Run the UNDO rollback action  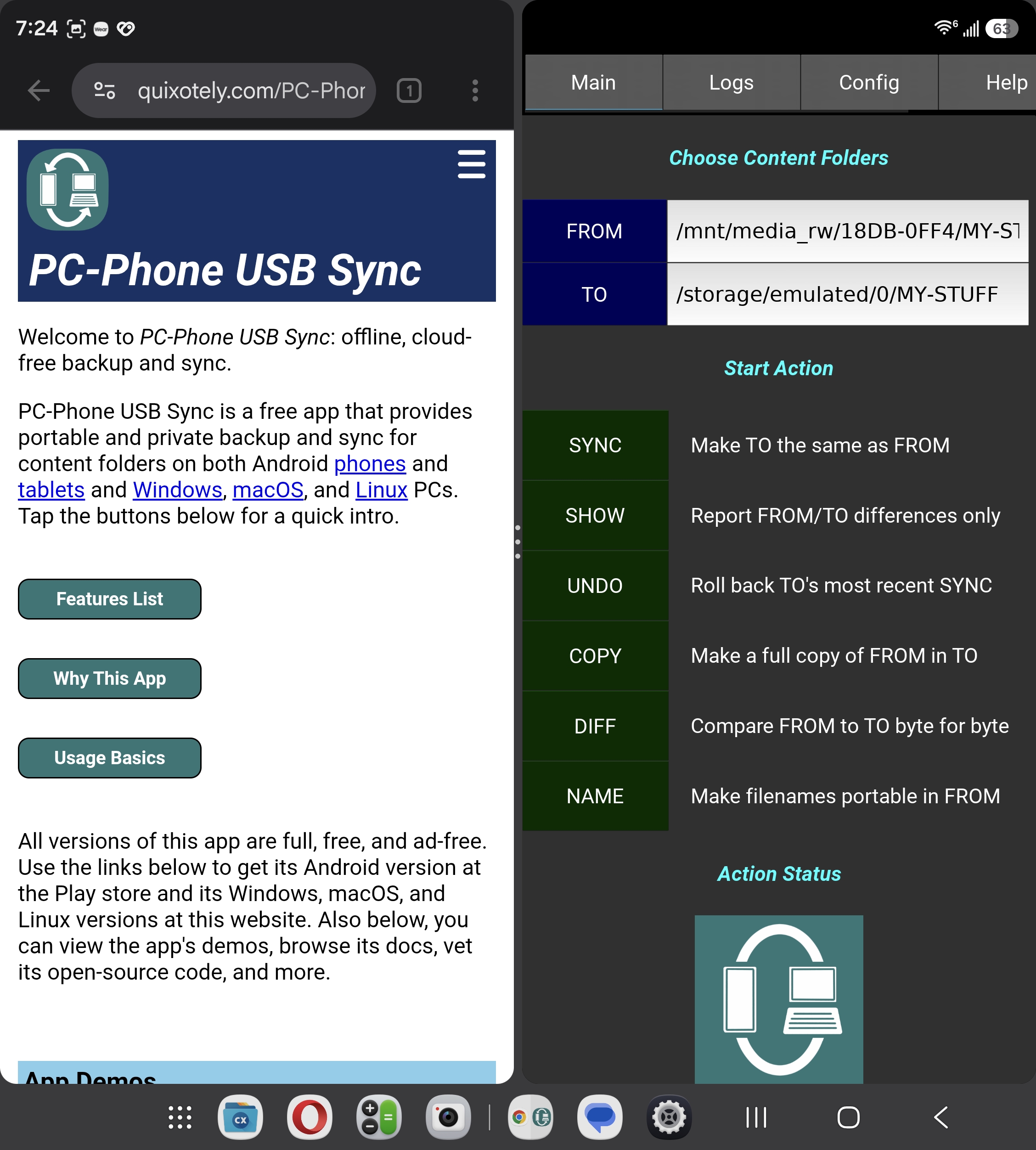(596, 586)
